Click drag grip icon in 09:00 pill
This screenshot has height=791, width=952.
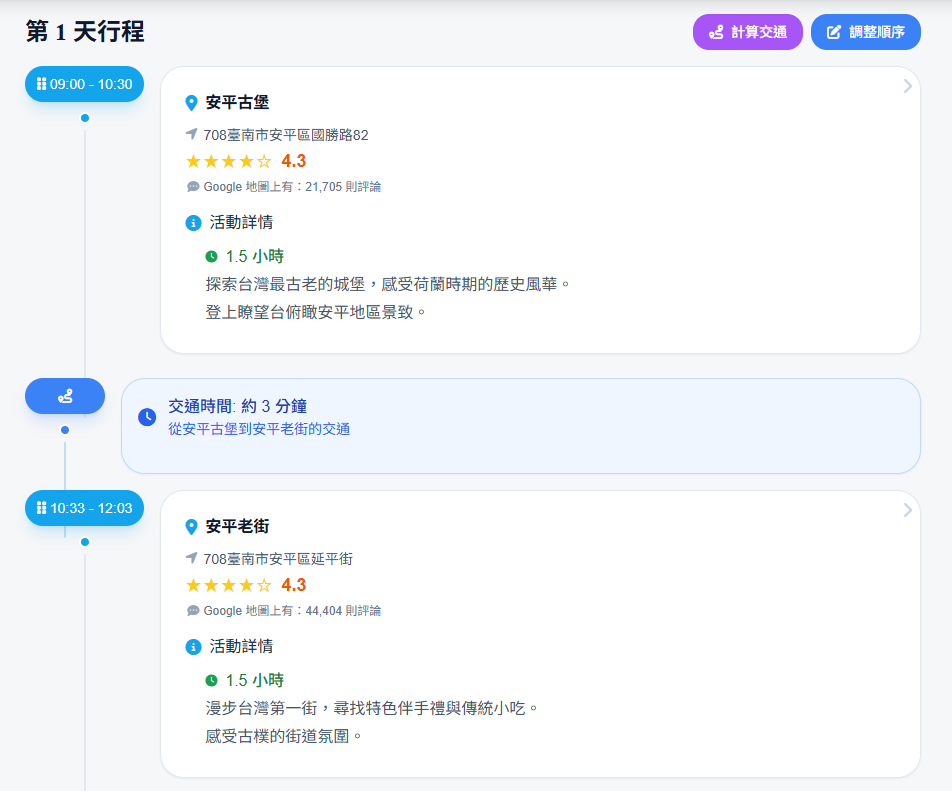tap(41, 84)
